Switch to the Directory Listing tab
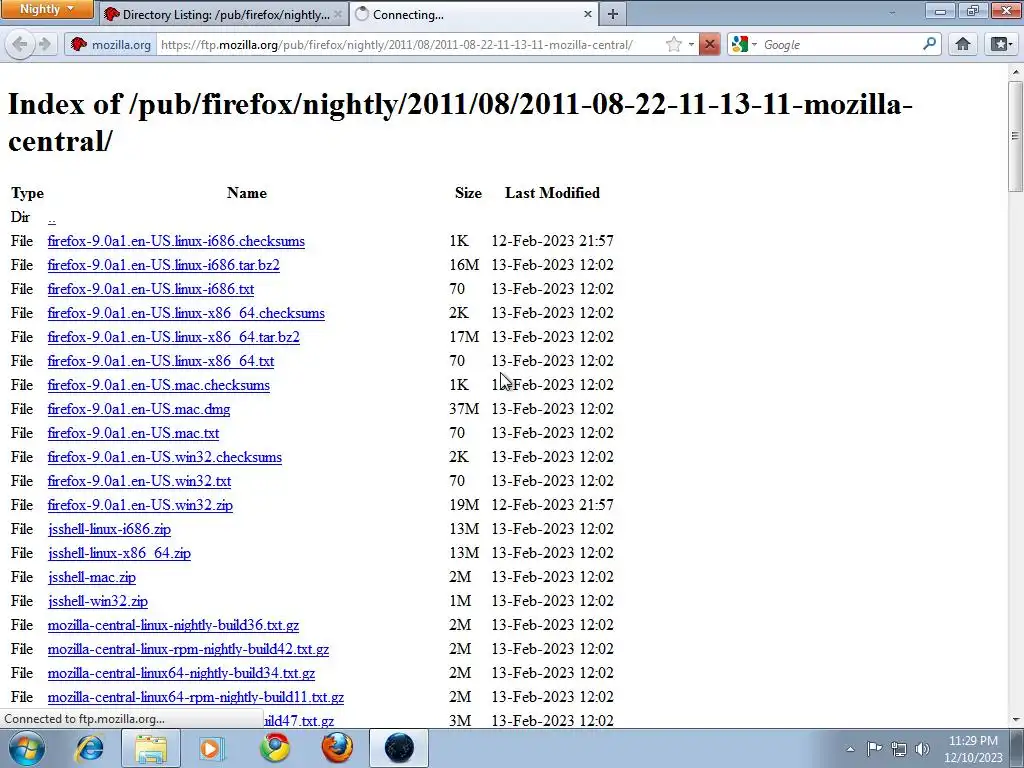The image size is (1024, 768). [x=223, y=14]
